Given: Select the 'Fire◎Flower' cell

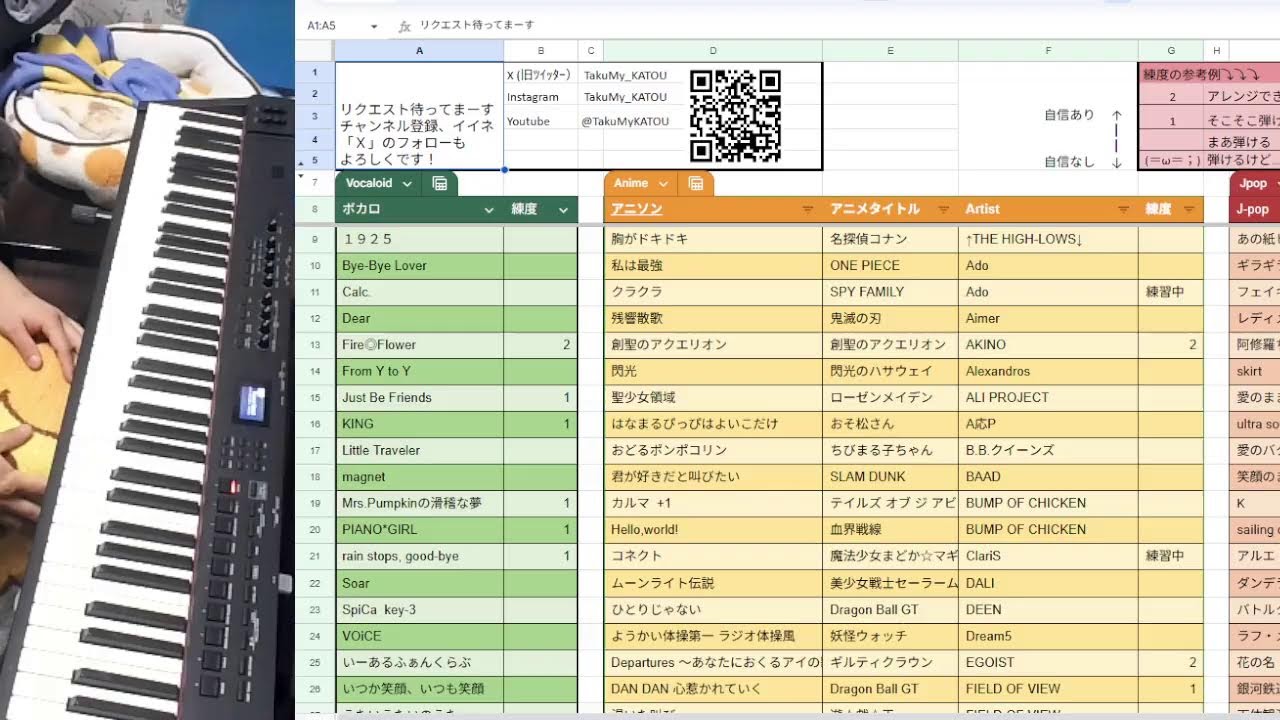Looking at the screenshot, I should coord(419,345).
